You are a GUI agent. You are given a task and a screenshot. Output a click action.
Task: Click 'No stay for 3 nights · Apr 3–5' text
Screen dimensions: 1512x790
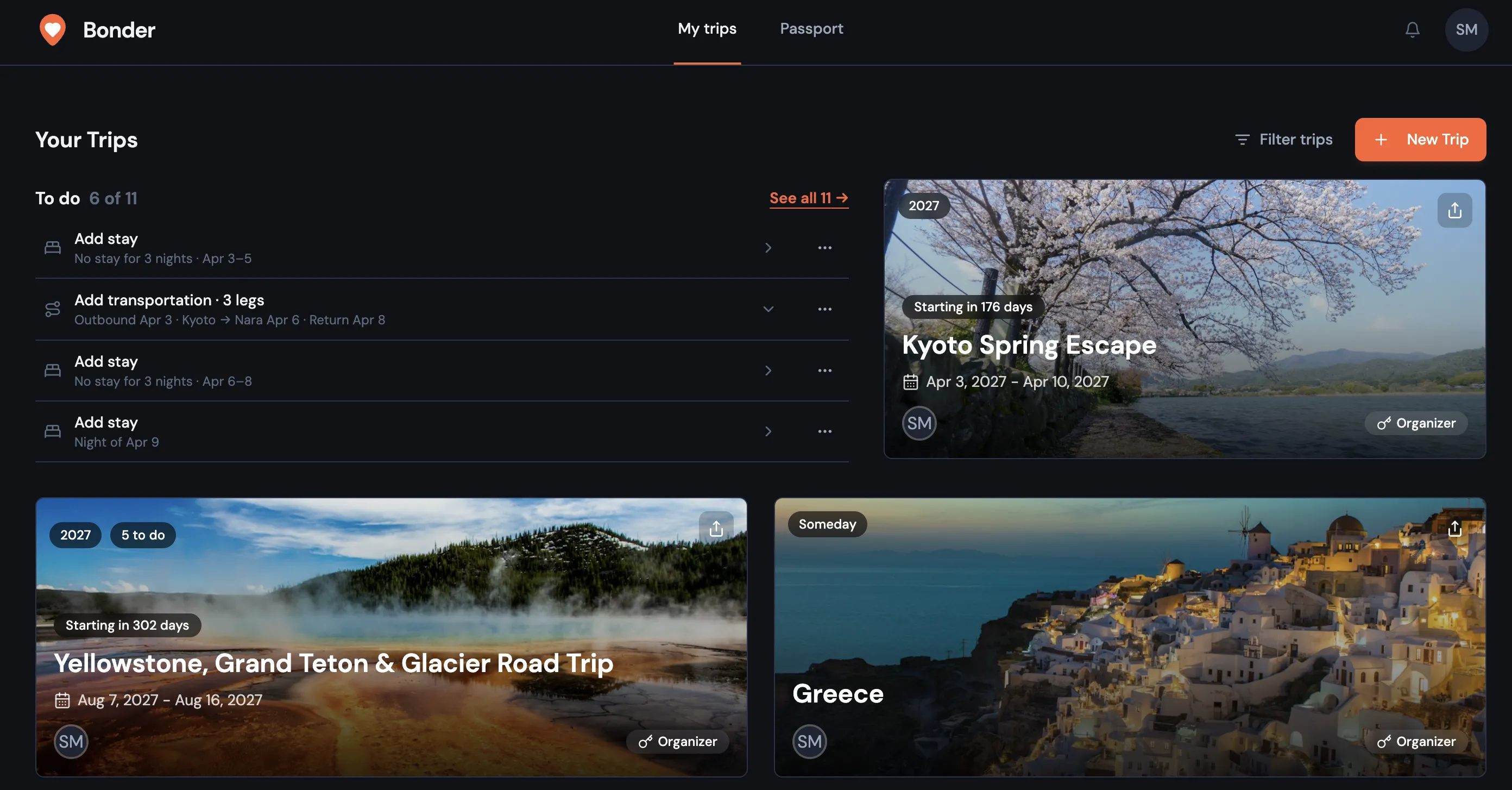(162, 259)
